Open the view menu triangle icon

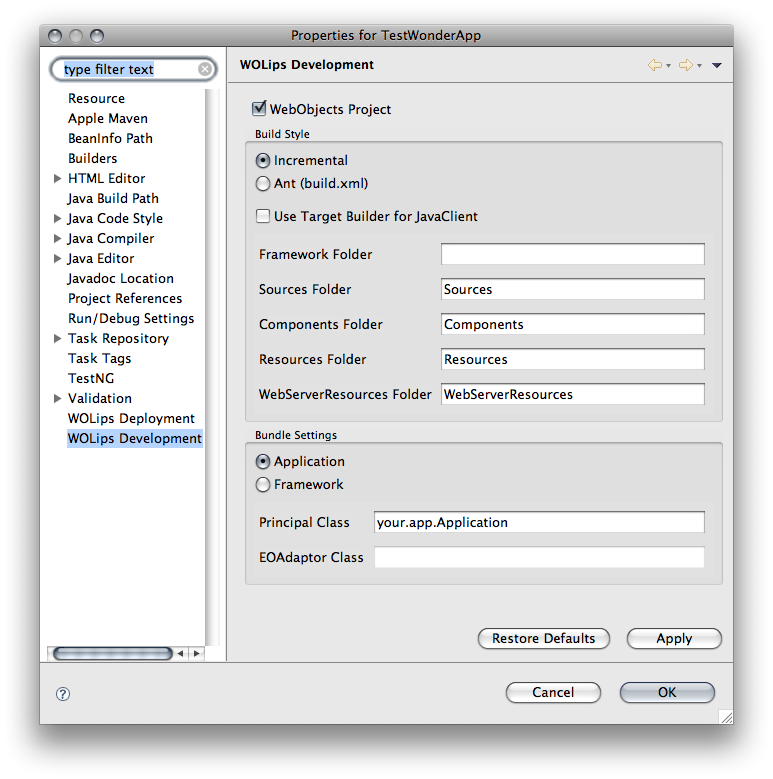coord(717,66)
